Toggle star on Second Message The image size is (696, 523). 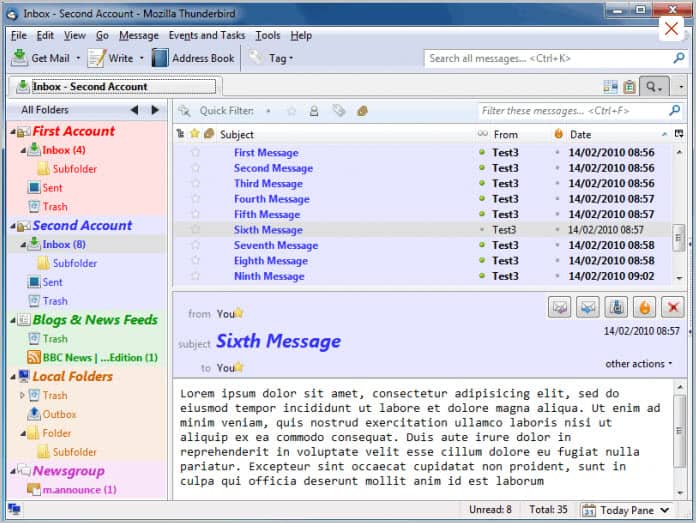click(x=195, y=168)
